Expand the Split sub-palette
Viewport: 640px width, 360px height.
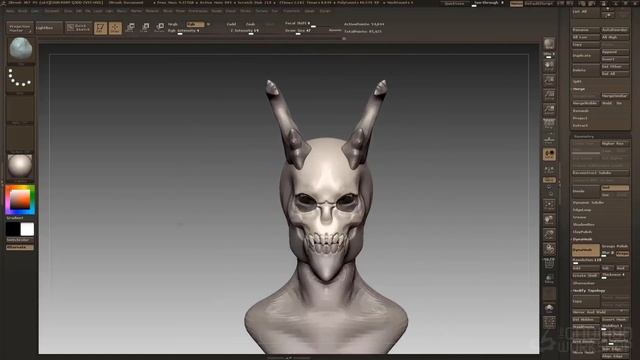point(577,82)
